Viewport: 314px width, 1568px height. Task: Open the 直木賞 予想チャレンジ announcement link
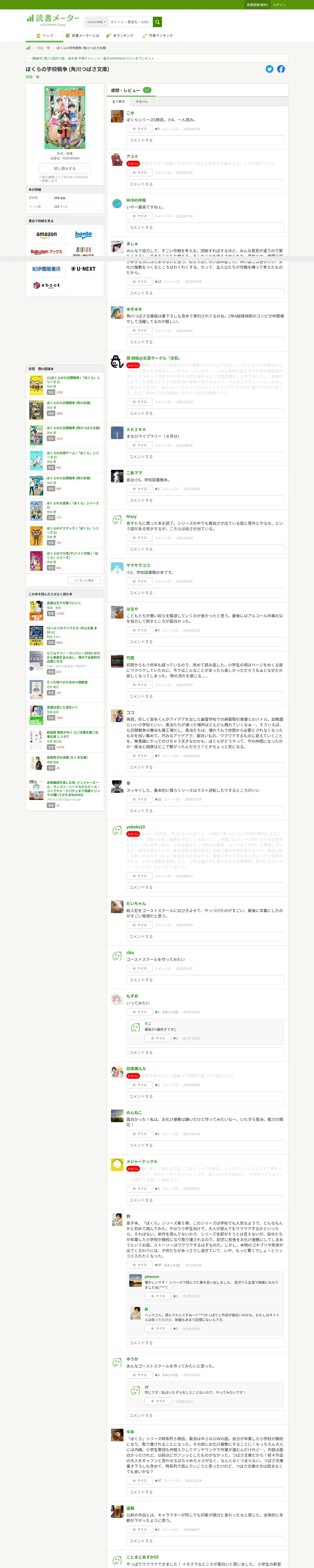[93, 59]
